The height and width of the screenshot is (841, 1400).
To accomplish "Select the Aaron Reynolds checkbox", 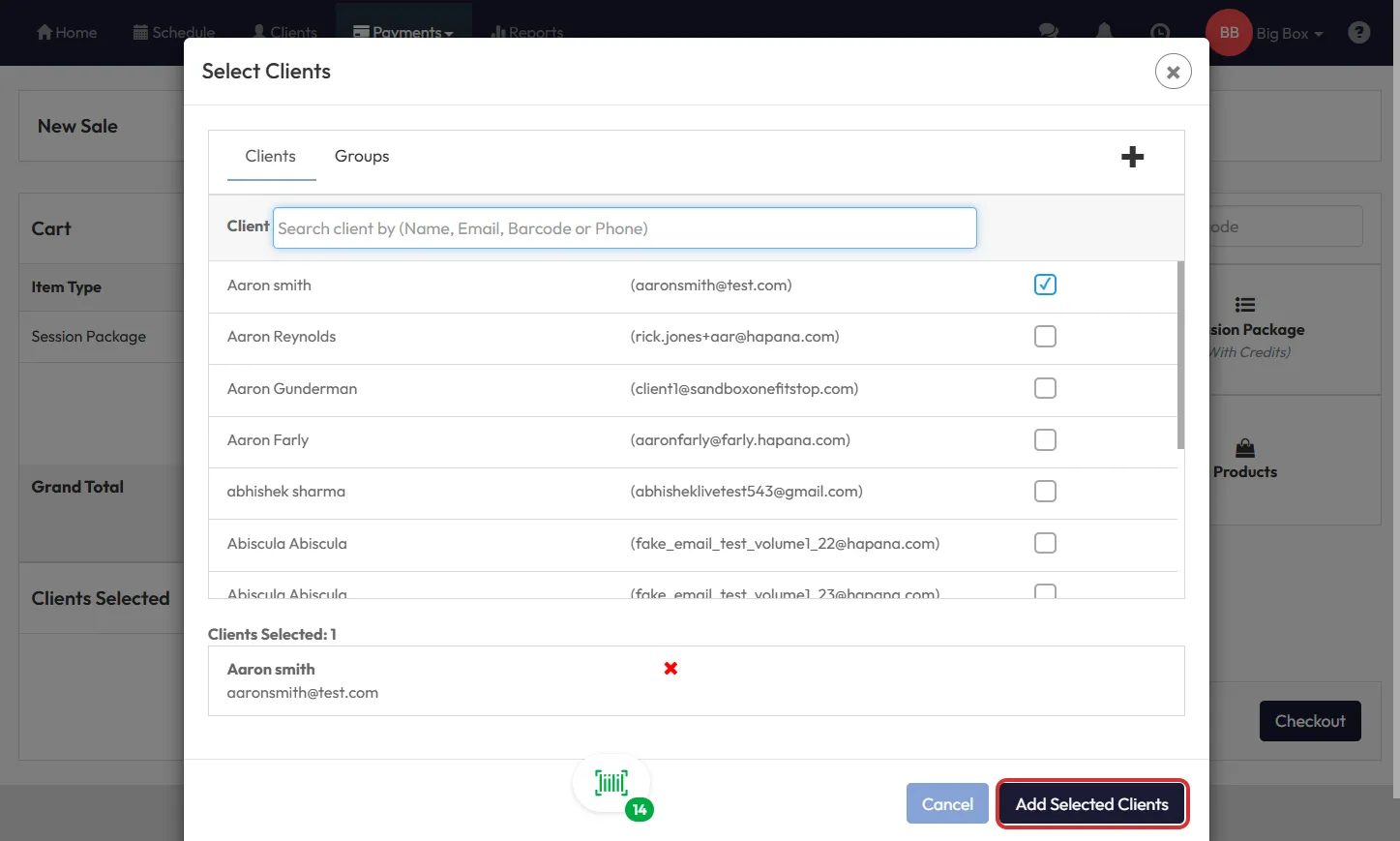I will 1045,337.
